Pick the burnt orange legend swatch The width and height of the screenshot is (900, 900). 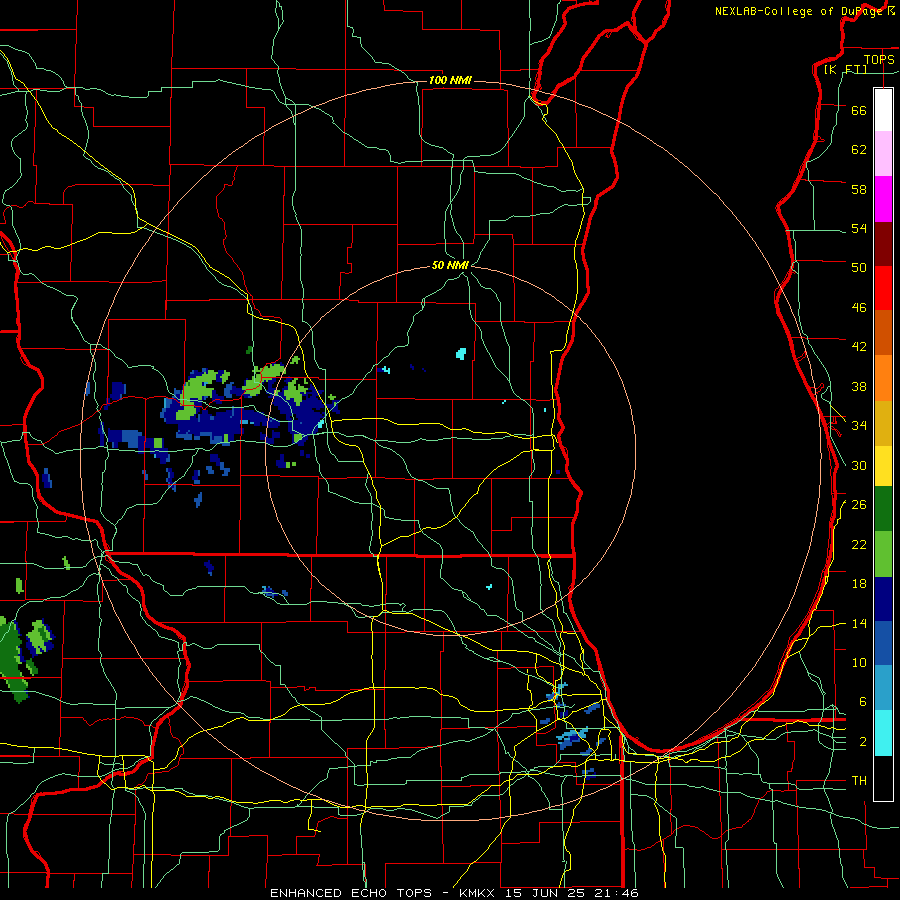883,332
